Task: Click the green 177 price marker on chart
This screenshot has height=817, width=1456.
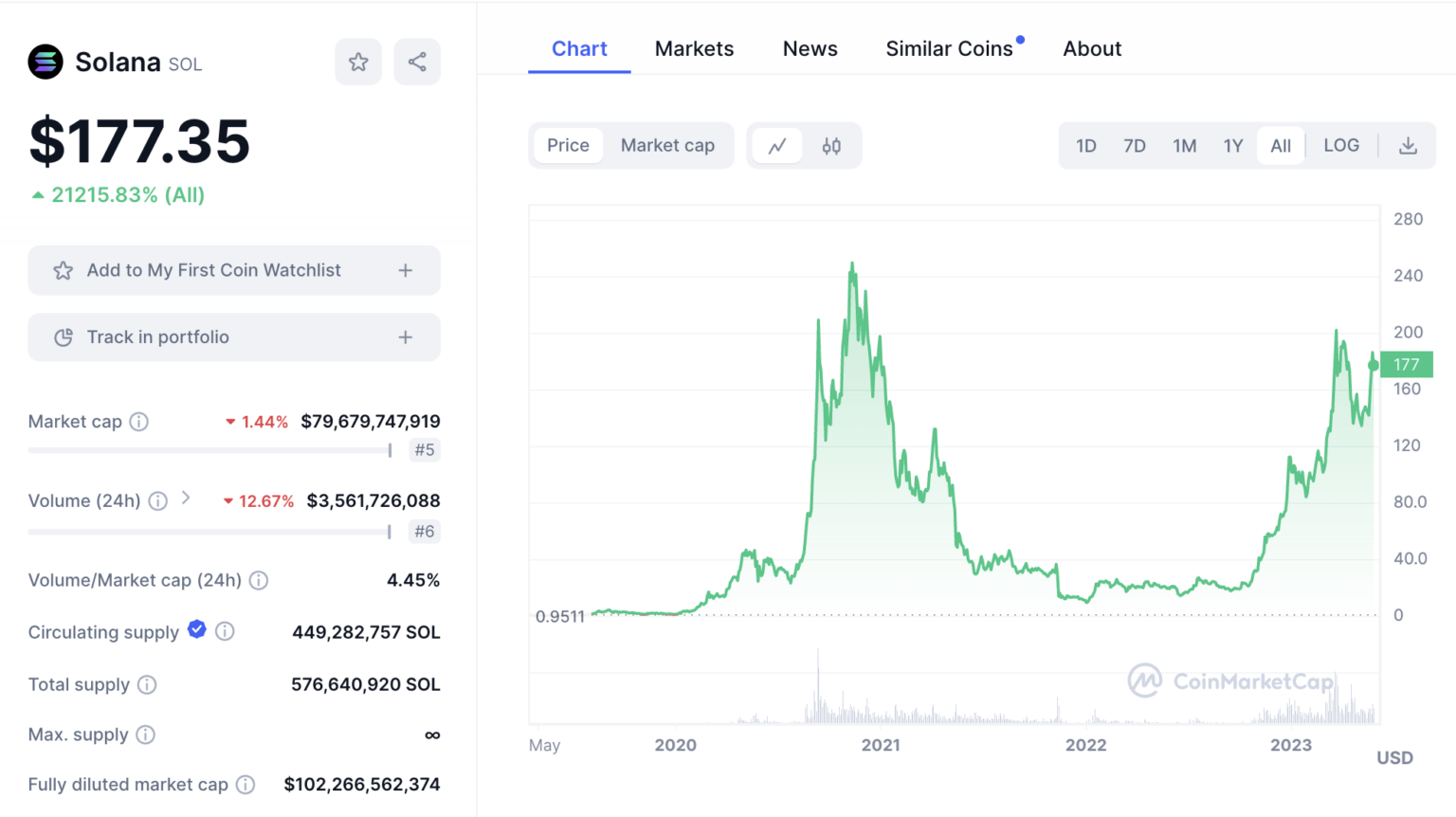Action: pos(1407,364)
